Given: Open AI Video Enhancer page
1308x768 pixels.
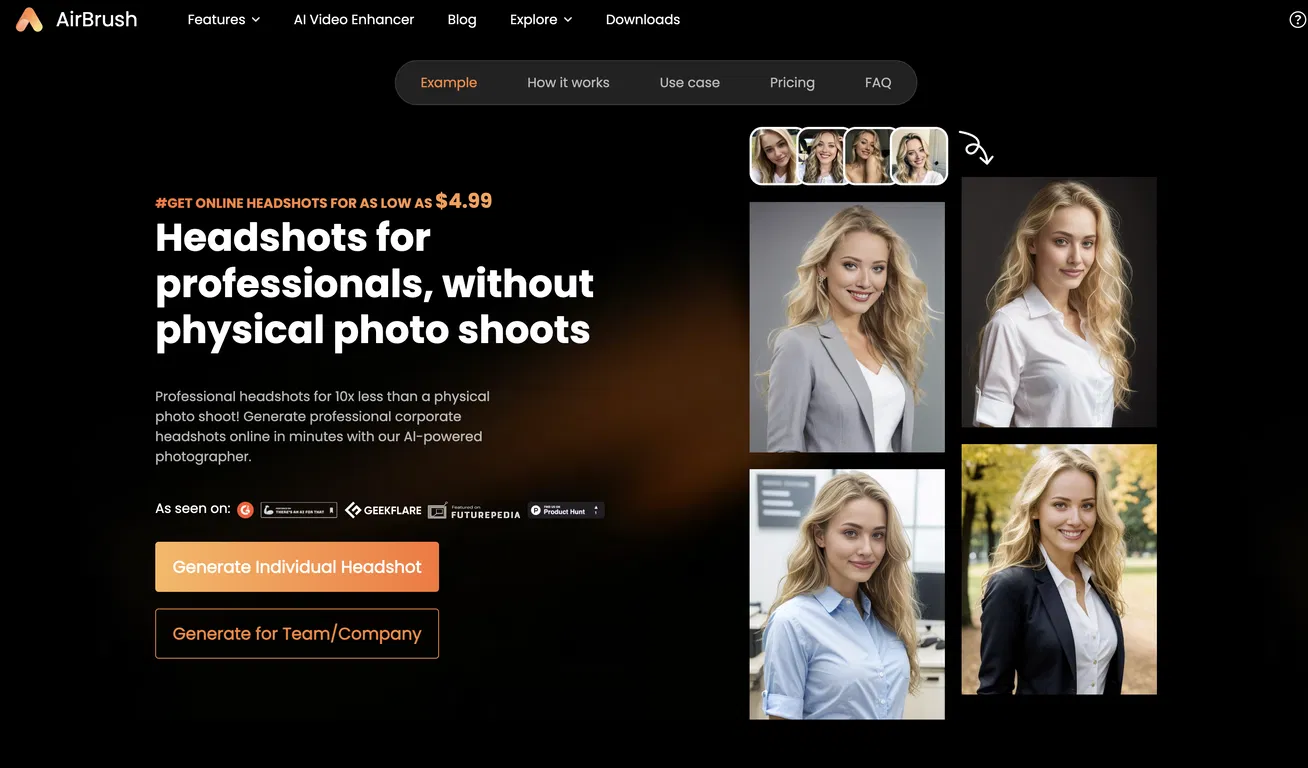Looking at the screenshot, I should [354, 19].
